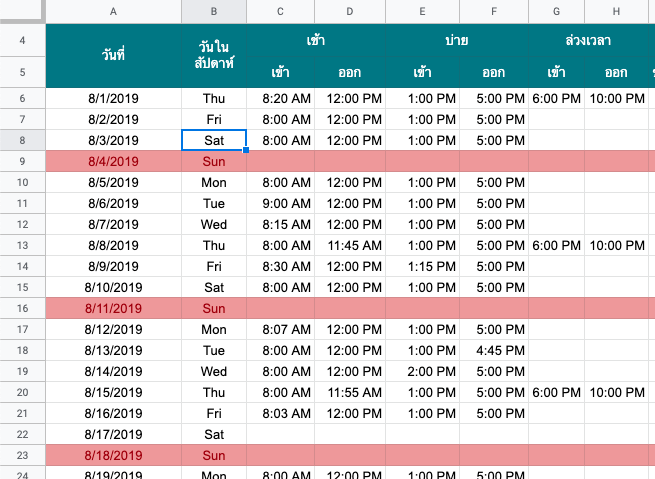Click the fill handle of selected cell B8
655x479 pixels.
tap(246, 150)
